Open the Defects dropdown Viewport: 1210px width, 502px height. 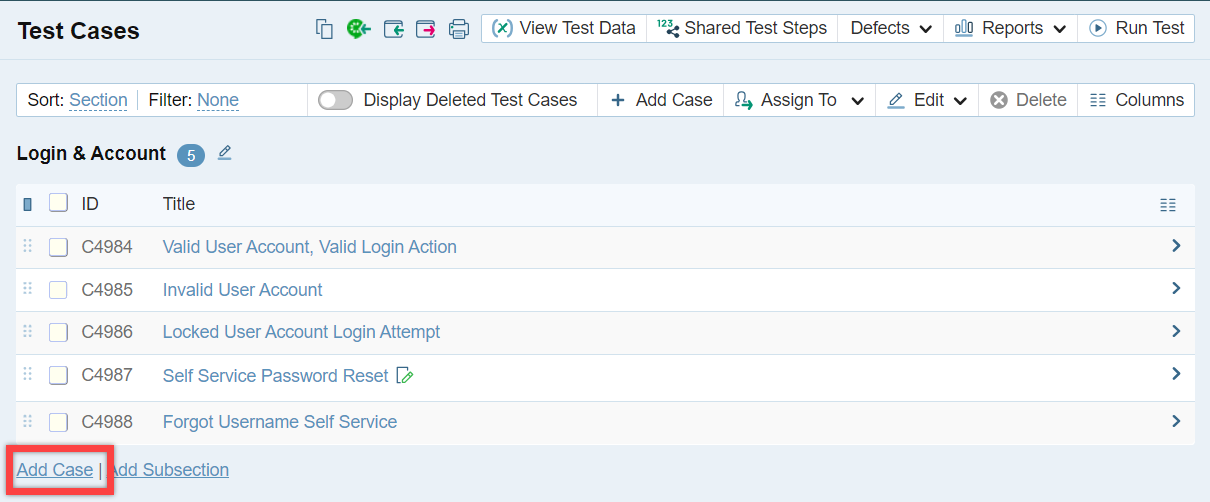890,28
